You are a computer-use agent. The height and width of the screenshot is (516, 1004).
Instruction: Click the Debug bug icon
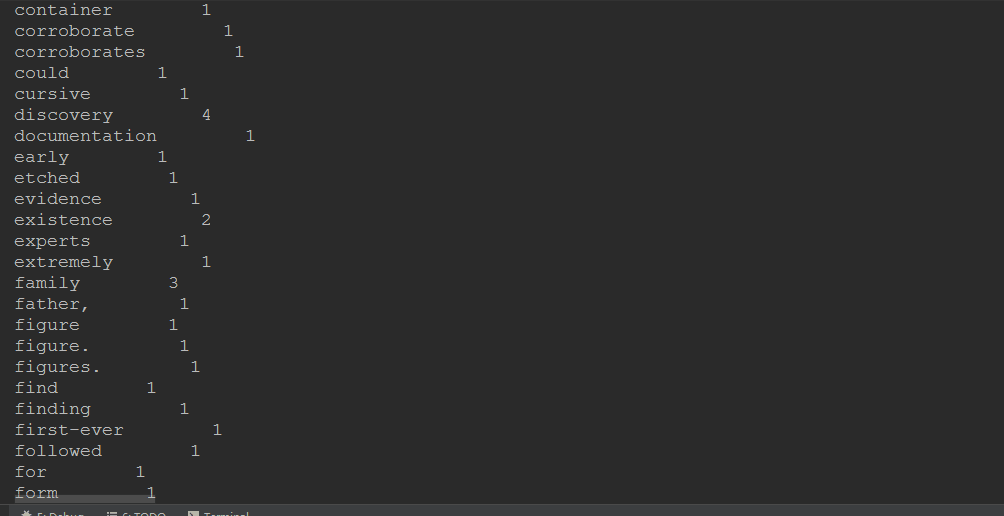27,512
